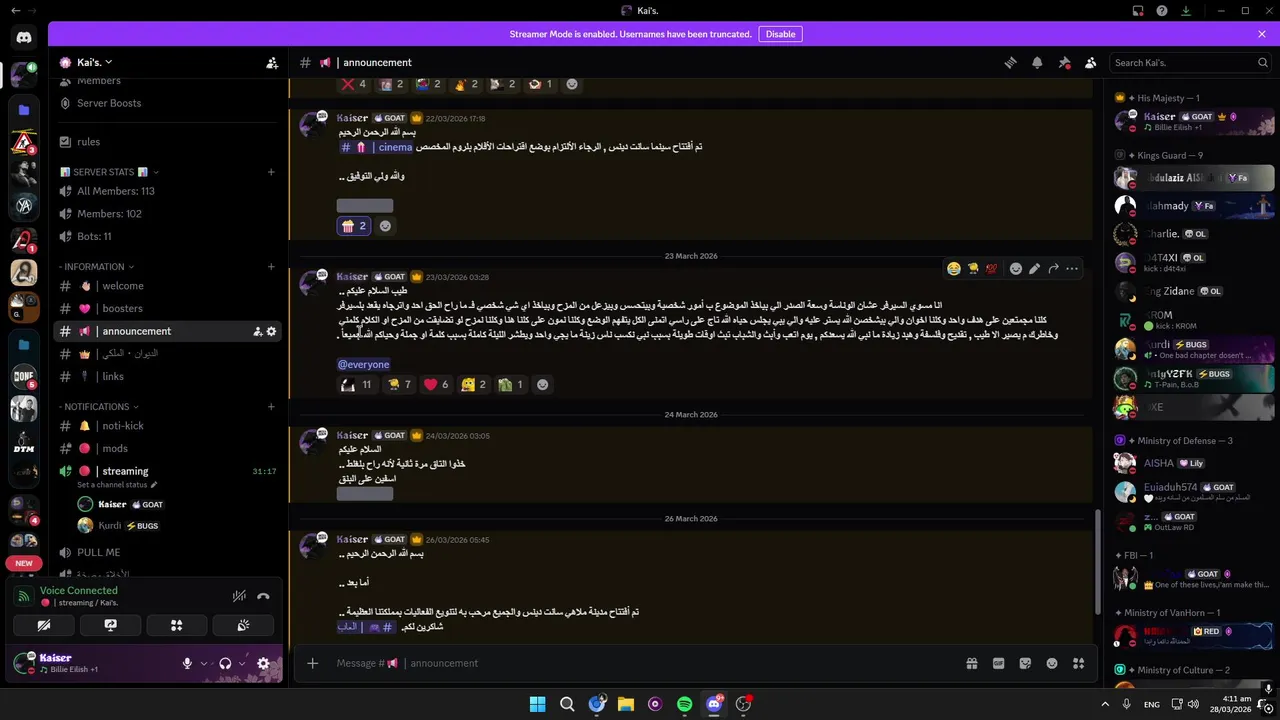
Task: Collapse the INFORMATION channel category
Action: (x=96, y=267)
